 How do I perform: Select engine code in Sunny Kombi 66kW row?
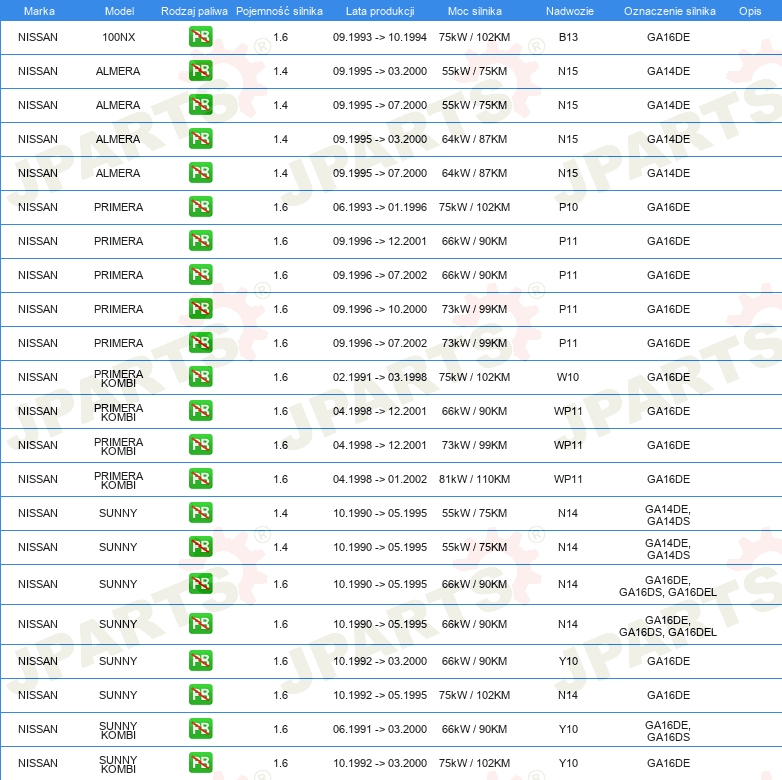[668, 731]
